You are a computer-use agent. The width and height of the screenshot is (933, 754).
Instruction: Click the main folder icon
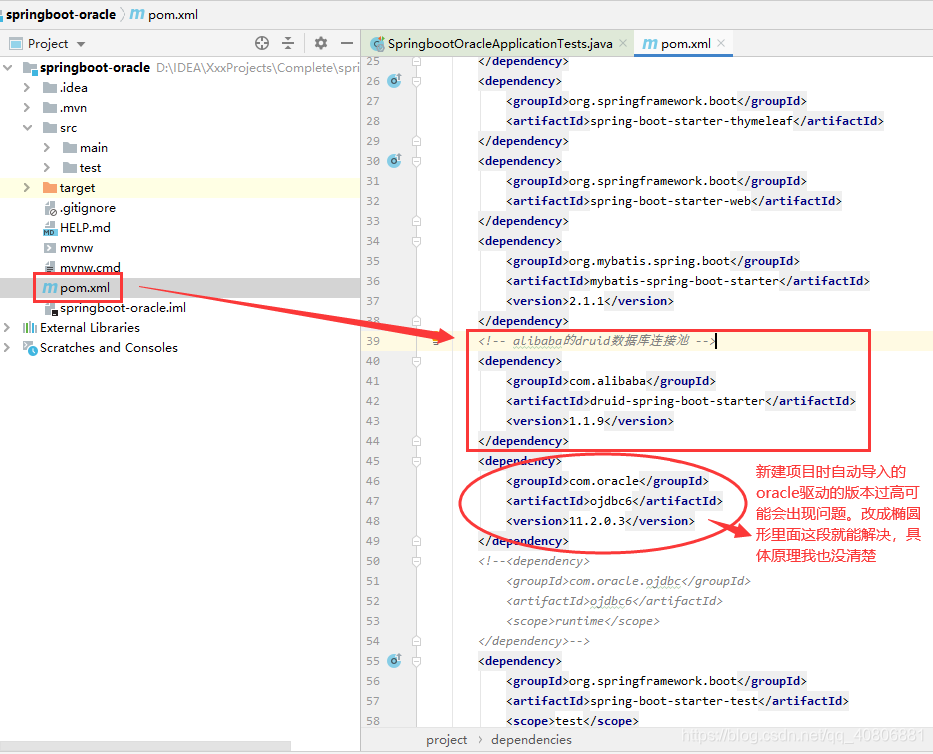click(x=70, y=148)
